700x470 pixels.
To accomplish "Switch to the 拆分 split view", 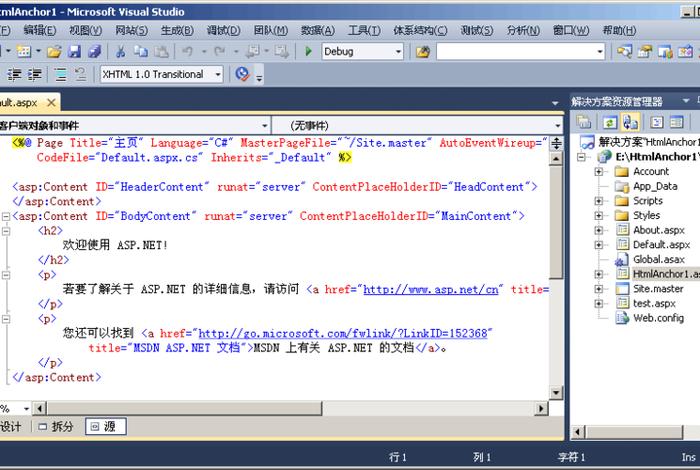I will click(x=56, y=427).
